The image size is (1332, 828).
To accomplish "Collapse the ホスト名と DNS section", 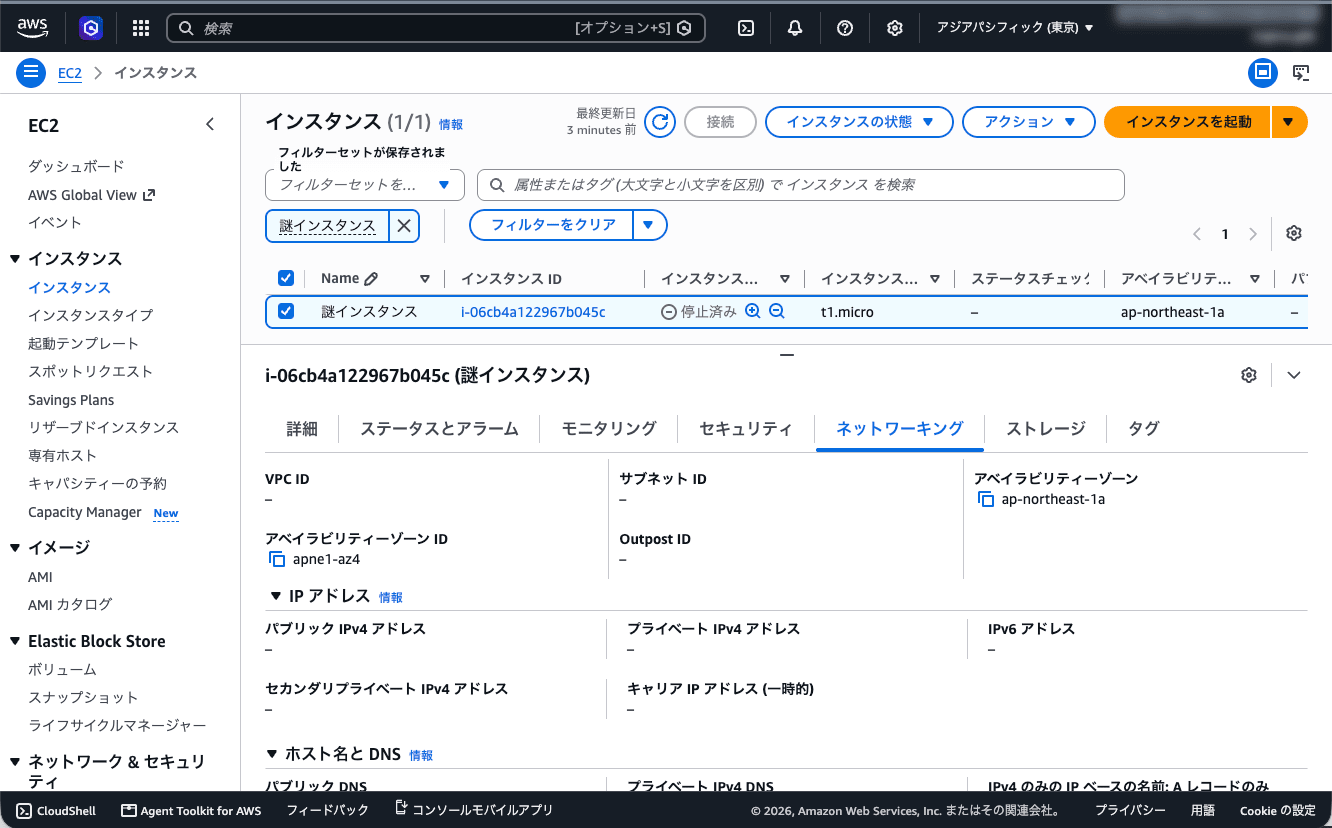I will (274, 755).
